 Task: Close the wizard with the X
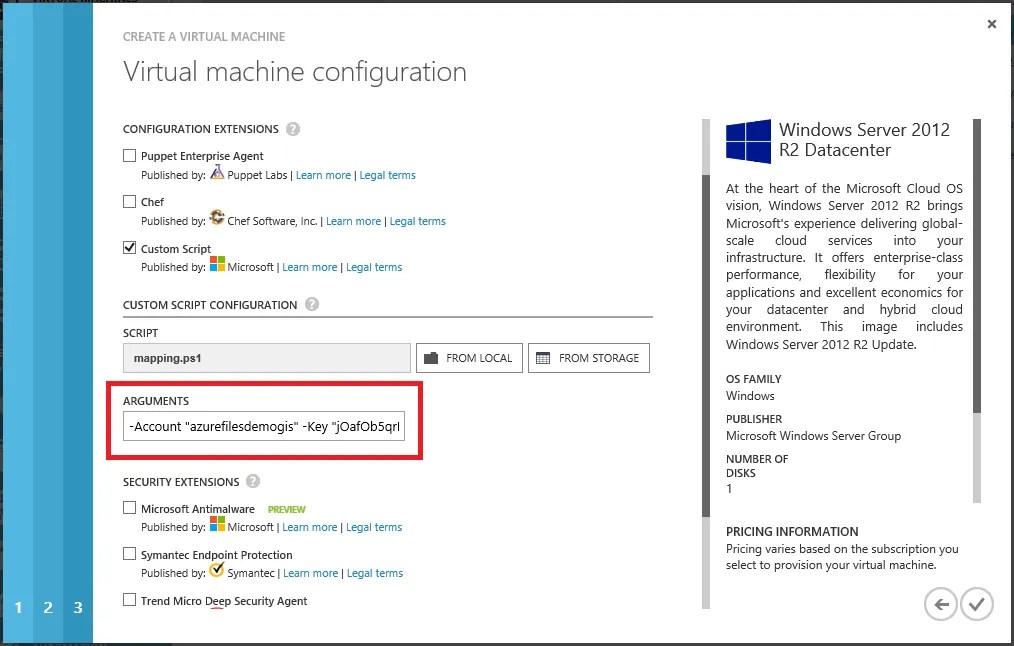point(991,24)
